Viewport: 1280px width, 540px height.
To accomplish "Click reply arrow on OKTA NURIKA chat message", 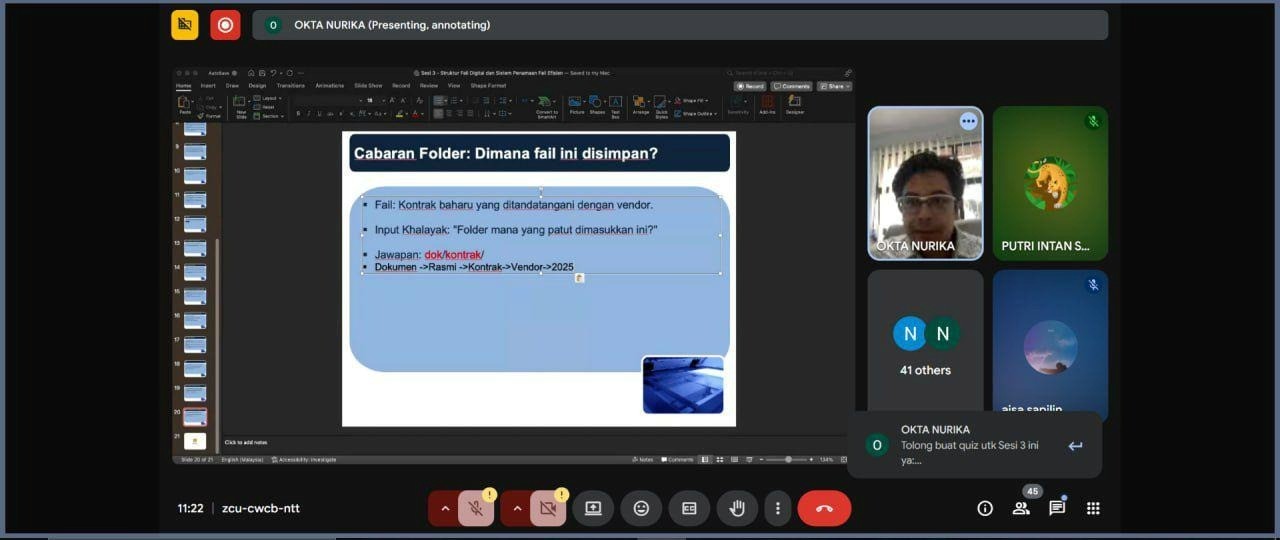I will pyautogui.click(x=1075, y=446).
